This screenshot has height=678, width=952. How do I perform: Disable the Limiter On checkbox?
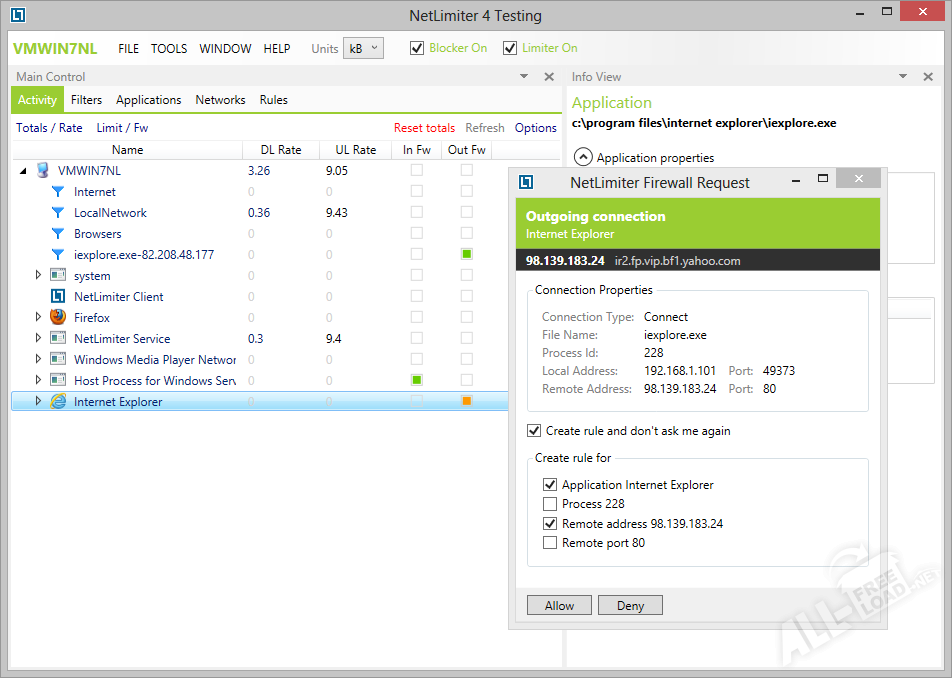510,48
